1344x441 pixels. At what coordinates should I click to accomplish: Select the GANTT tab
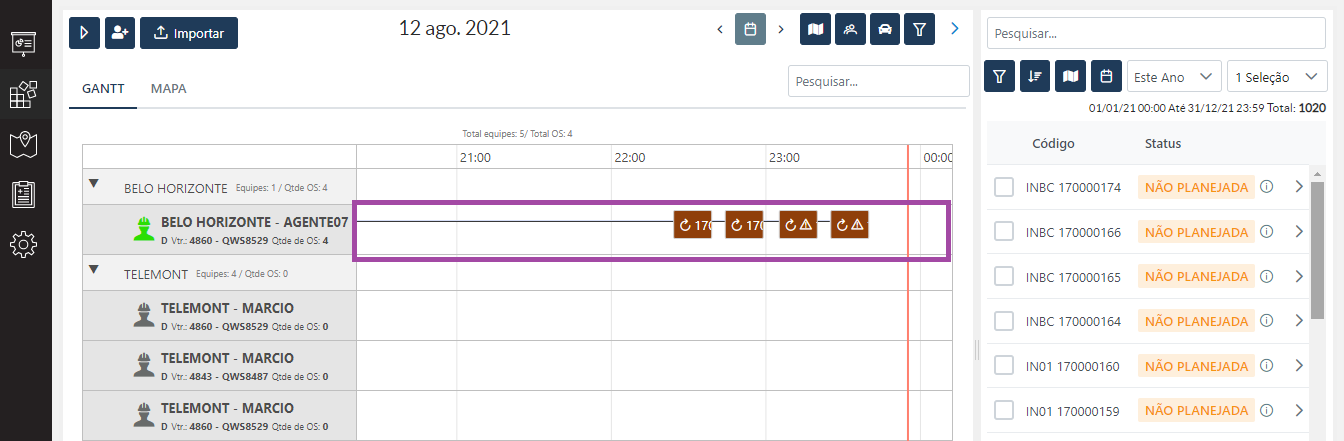103,88
